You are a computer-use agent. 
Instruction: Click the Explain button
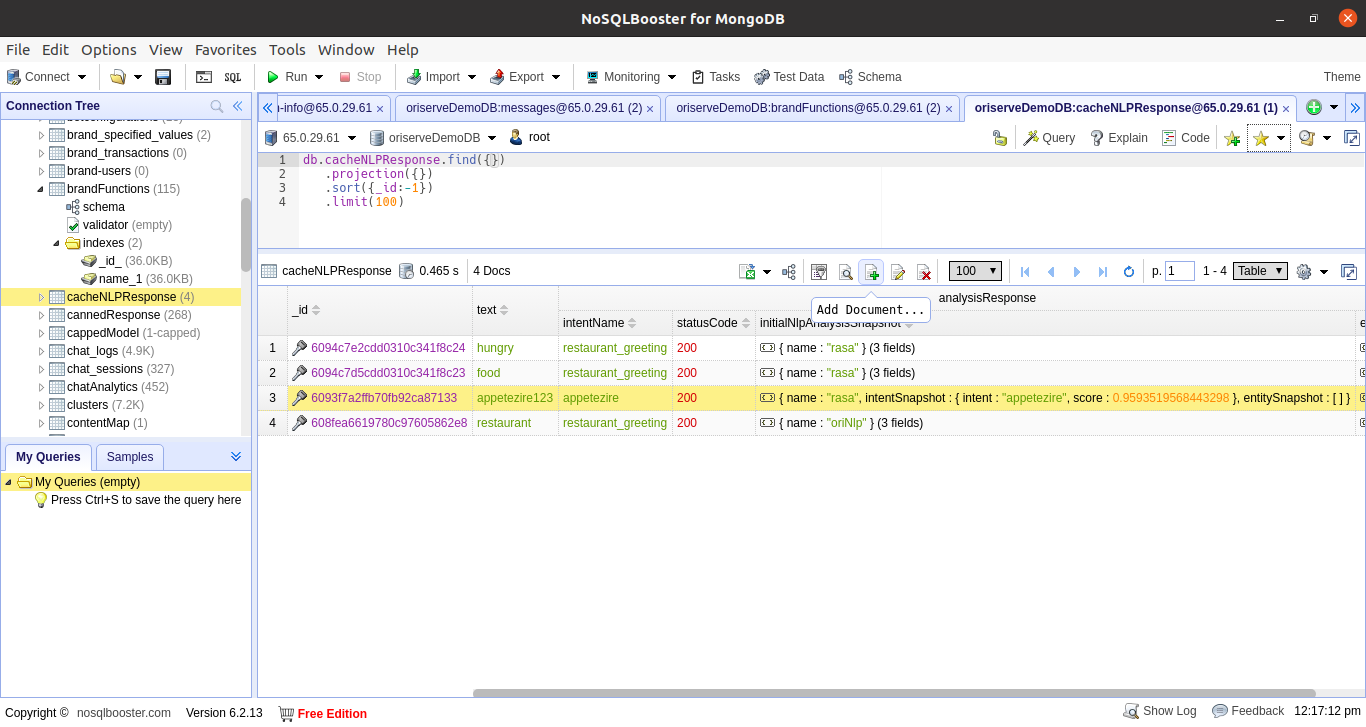tap(1119, 138)
